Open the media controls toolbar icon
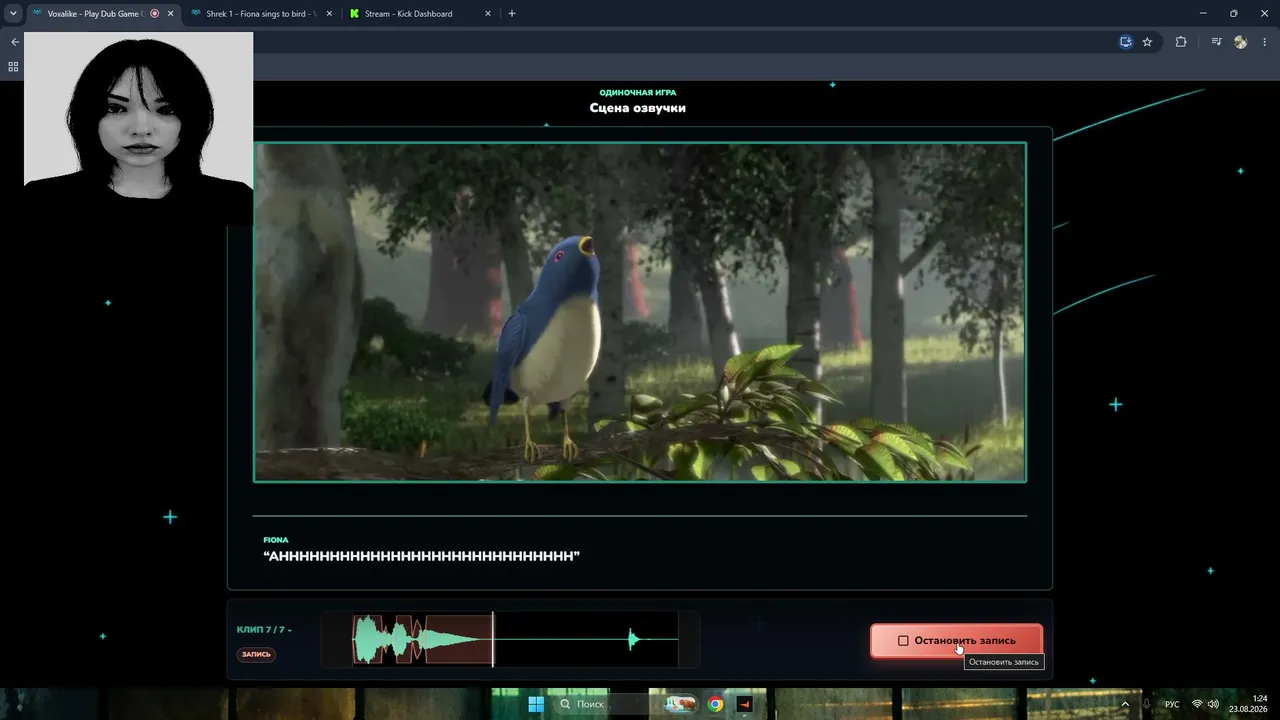This screenshot has height=720, width=1280. (x=1216, y=42)
